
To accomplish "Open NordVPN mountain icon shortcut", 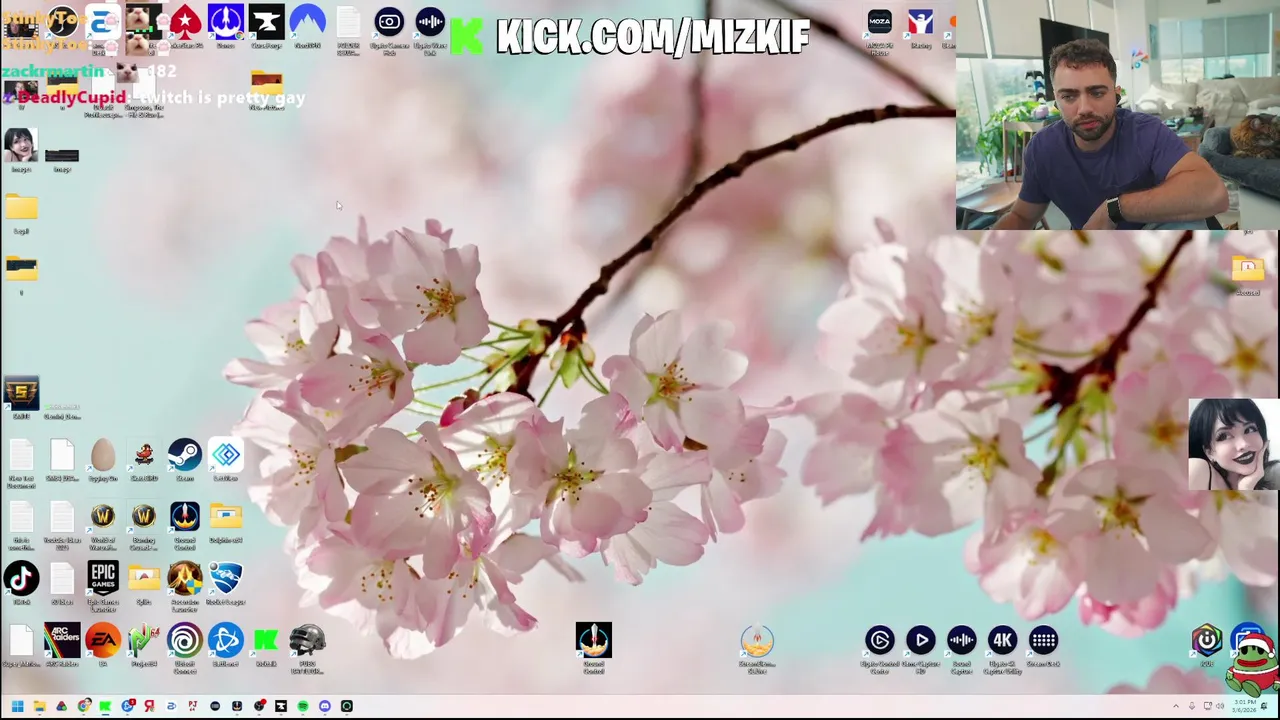I will tap(307, 22).
